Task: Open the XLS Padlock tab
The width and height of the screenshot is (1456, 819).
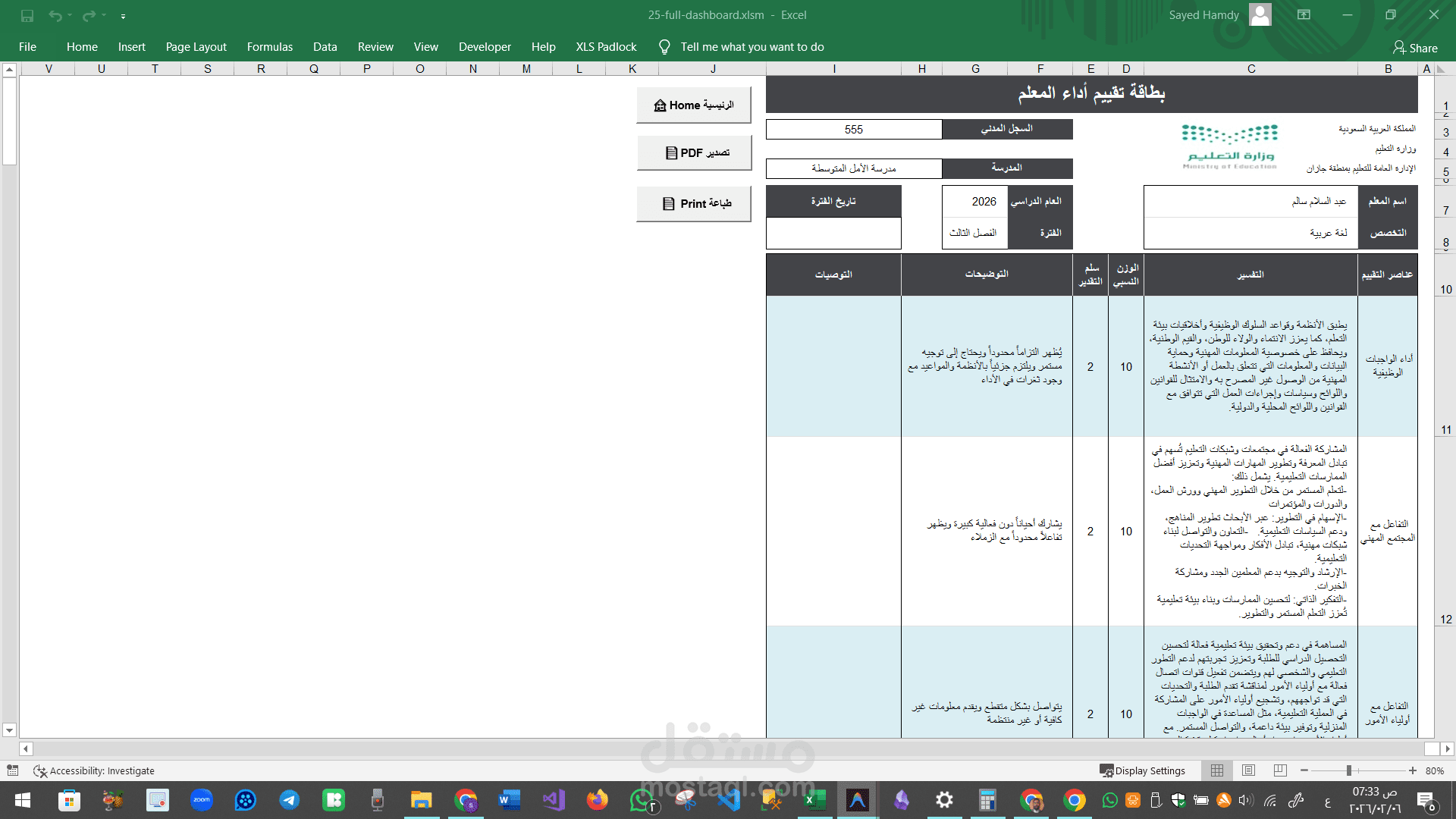Action: (606, 47)
